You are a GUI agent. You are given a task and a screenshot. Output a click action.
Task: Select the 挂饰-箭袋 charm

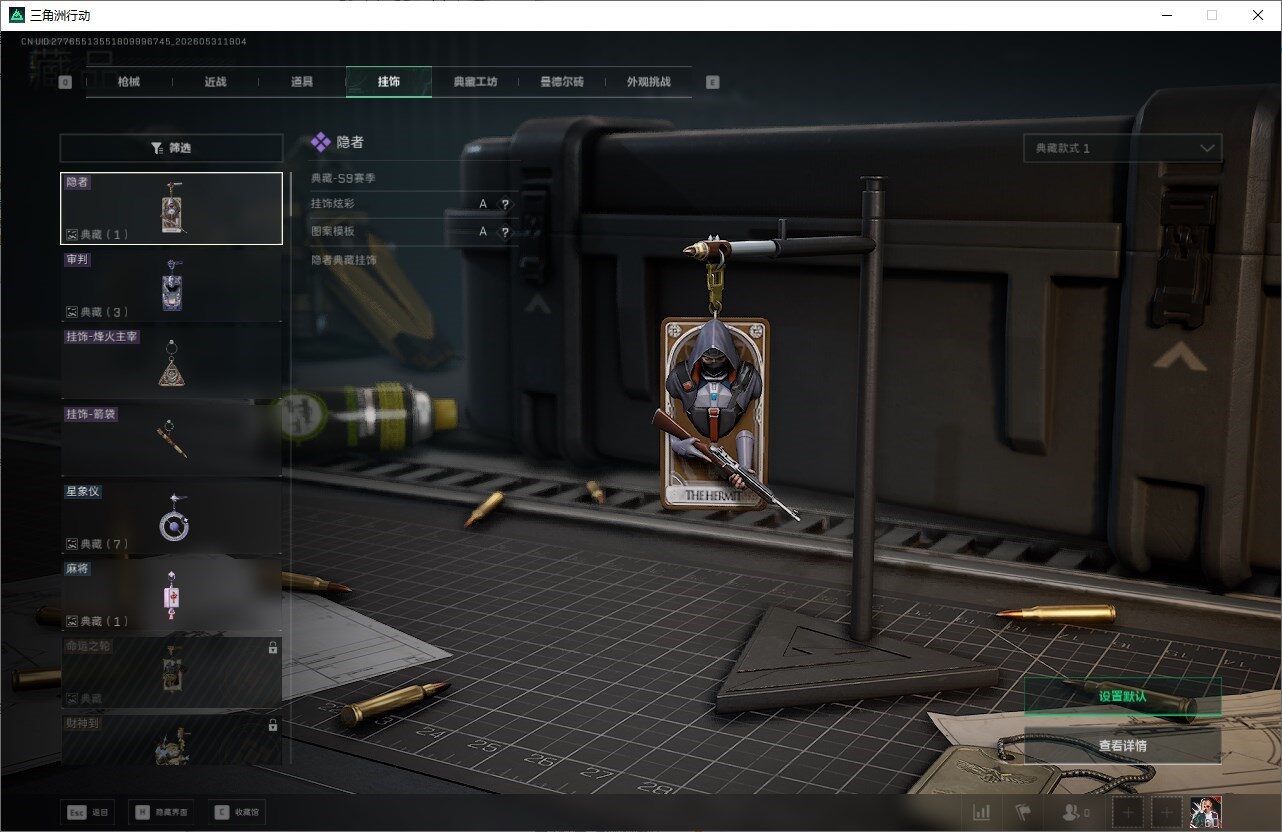coord(171,441)
